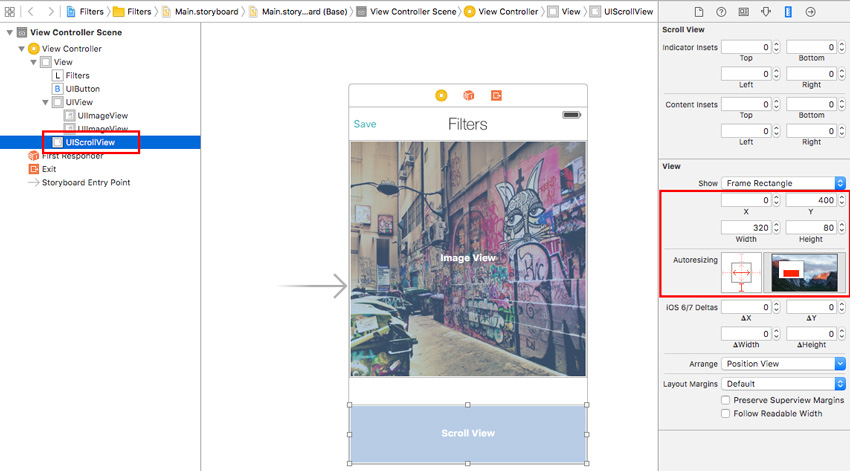Click the Main.storyboard breadcrumb
This screenshot has width=850, height=471.
199,11
